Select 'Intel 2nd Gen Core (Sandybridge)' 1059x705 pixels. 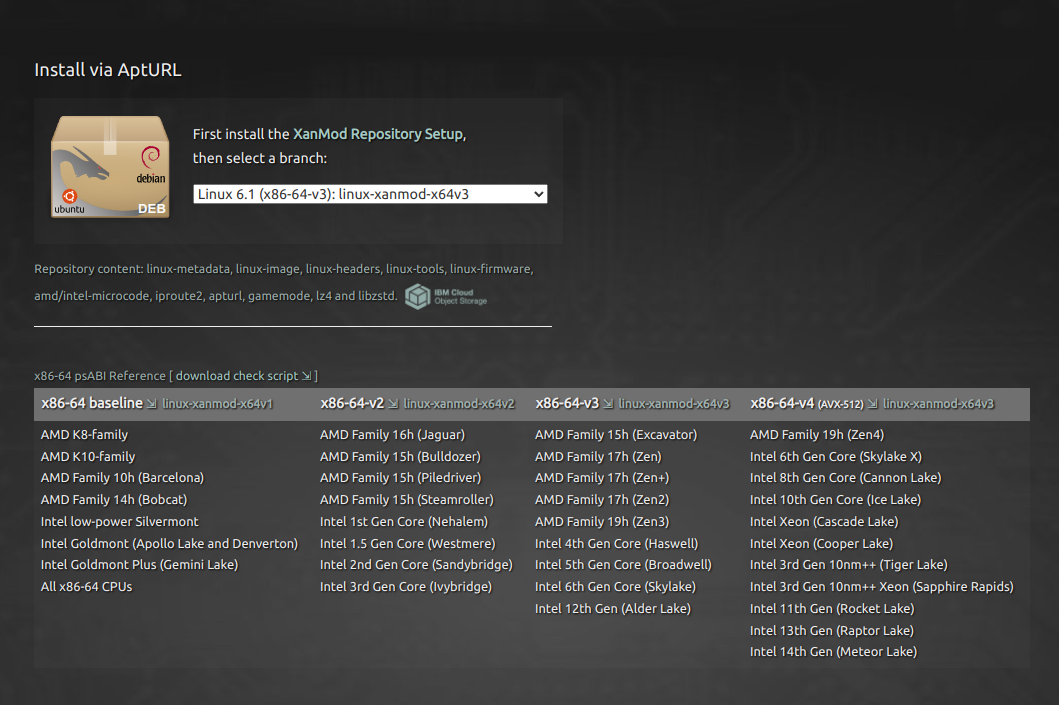click(x=416, y=565)
